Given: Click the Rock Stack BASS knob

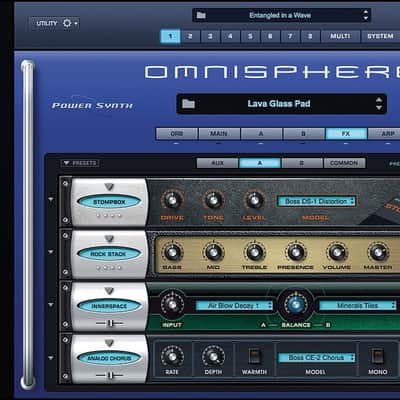Looking at the screenshot, I should (172, 252).
